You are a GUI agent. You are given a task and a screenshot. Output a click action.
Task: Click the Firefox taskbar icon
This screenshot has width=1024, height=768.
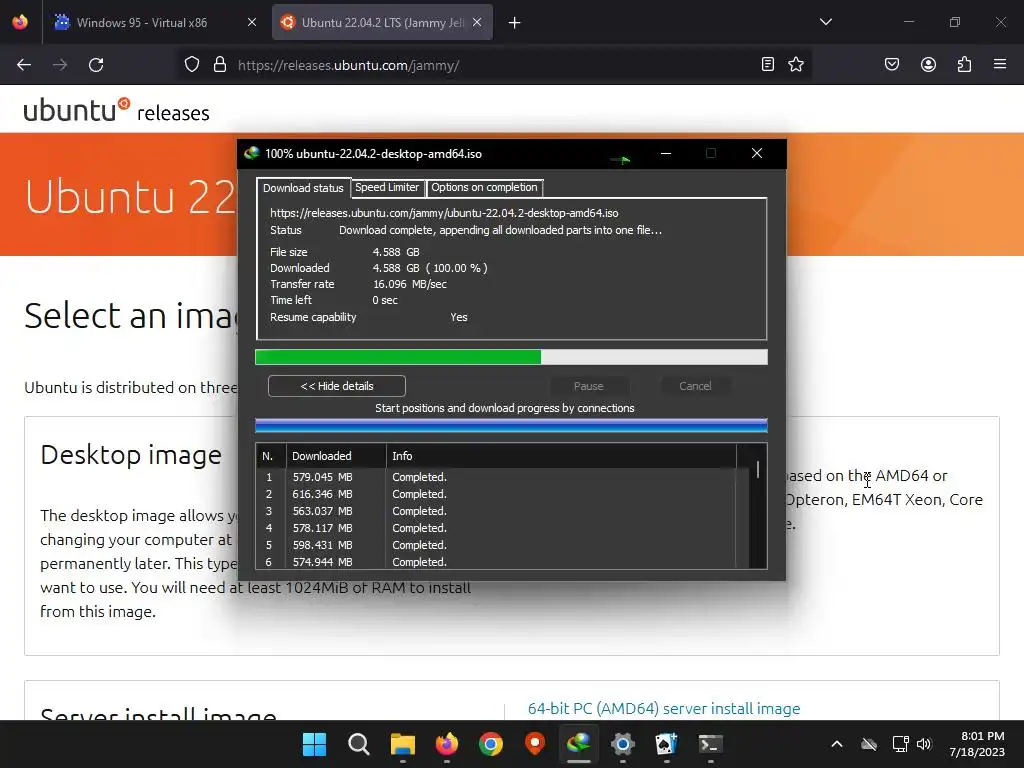click(x=447, y=744)
